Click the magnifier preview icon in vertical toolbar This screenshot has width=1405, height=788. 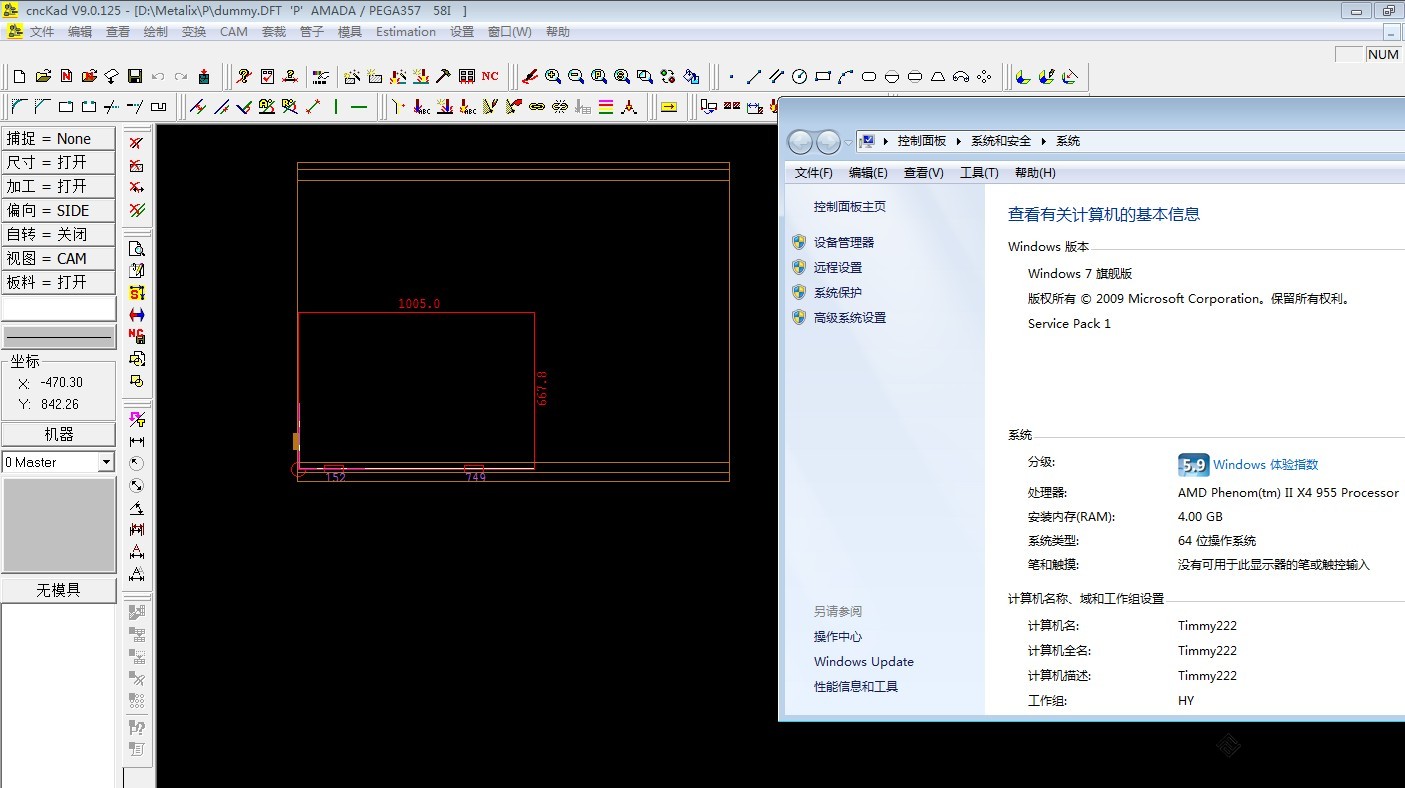click(137, 249)
